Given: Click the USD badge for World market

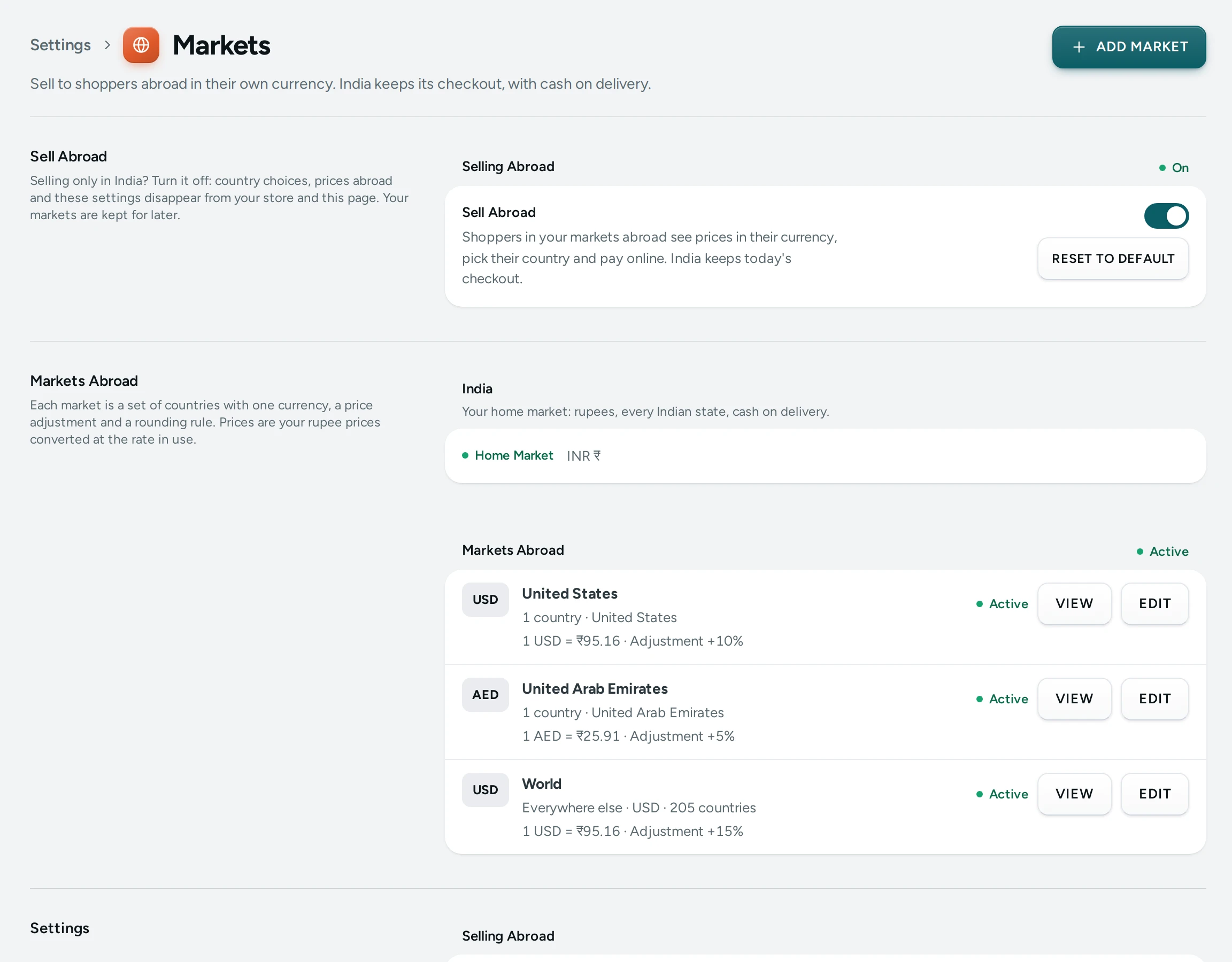Looking at the screenshot, I should tap(485, 790).
